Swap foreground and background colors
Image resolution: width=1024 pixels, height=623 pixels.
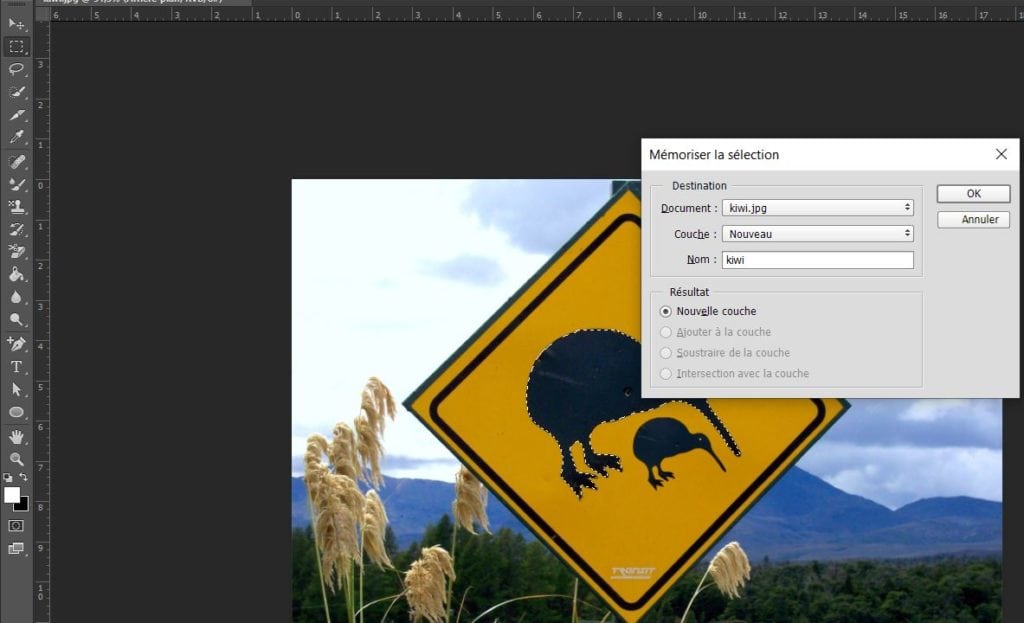pyautogui.click(x=23, y=477)
